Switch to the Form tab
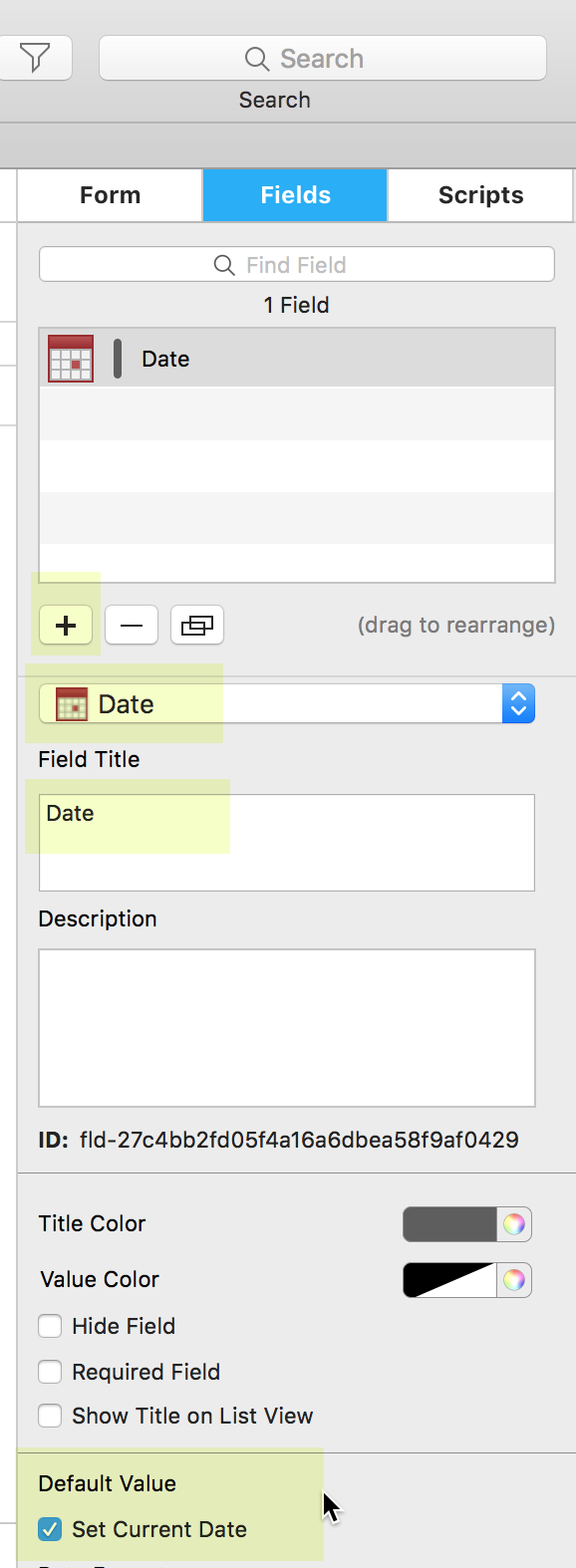This screenshot has width=576, height=1568. pyautogui.click(x=111, y=195)
